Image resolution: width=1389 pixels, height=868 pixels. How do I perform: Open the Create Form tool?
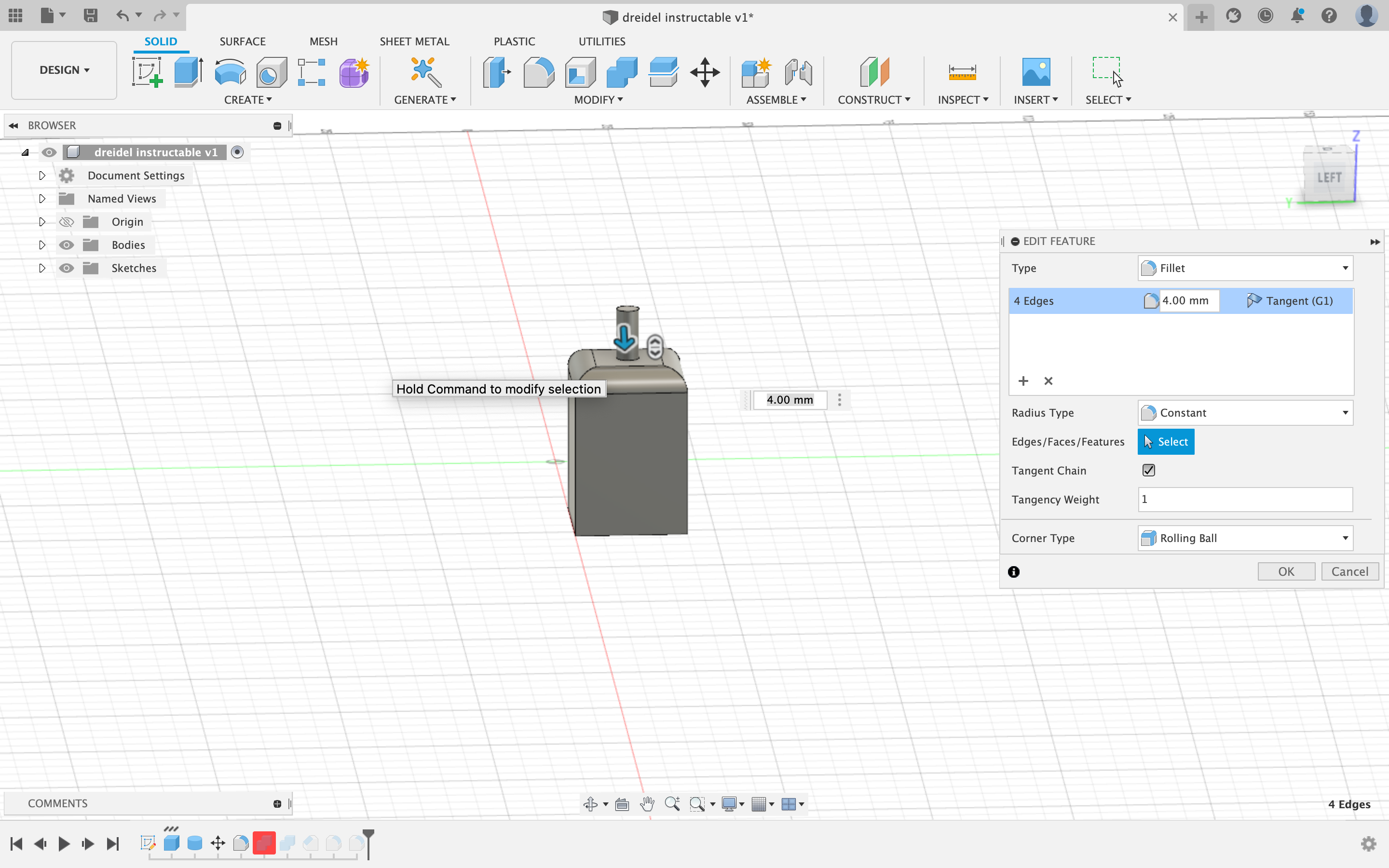click(x=354, y=72)
